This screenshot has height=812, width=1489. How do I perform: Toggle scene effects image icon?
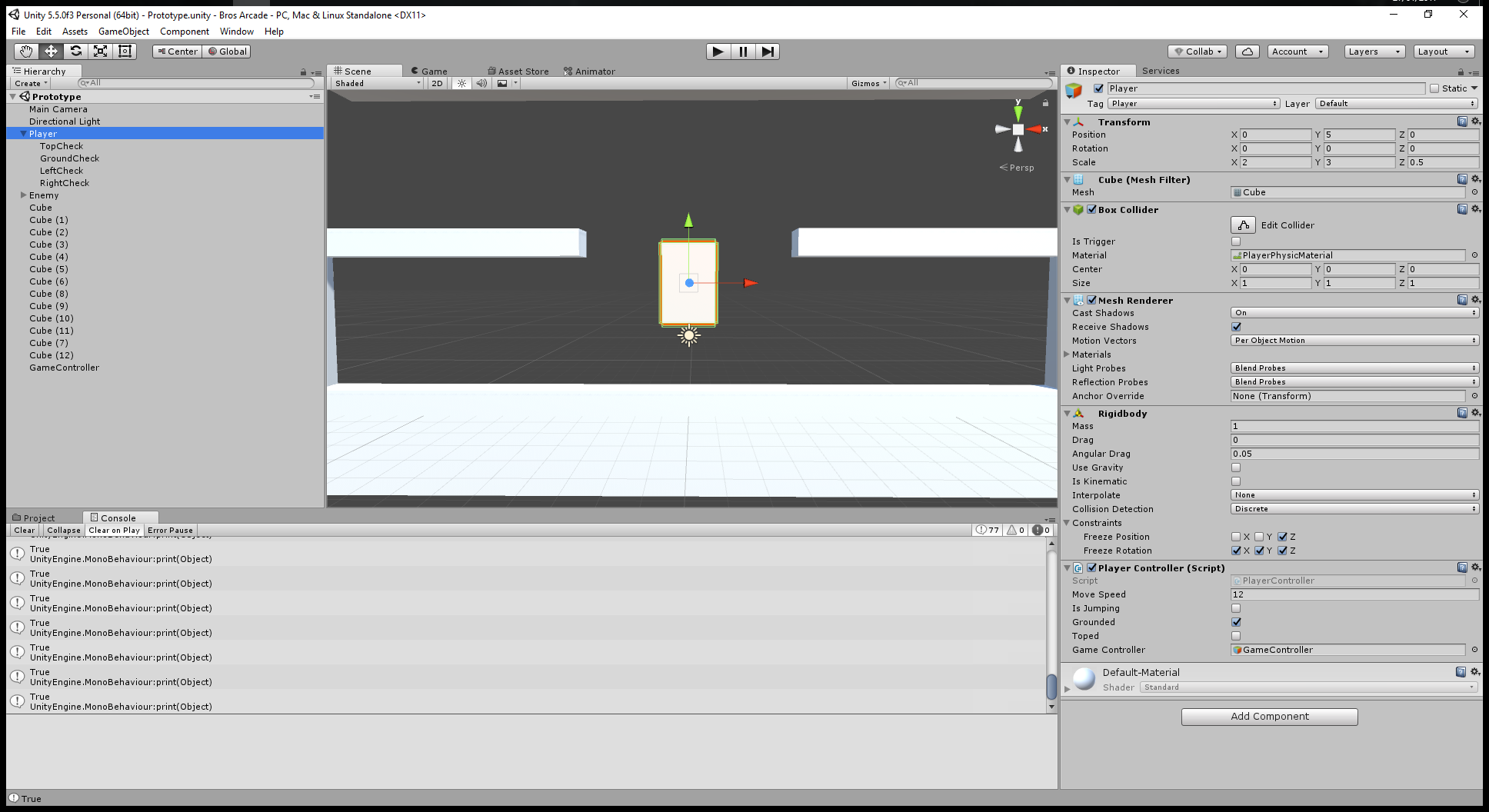pos(502,83)
